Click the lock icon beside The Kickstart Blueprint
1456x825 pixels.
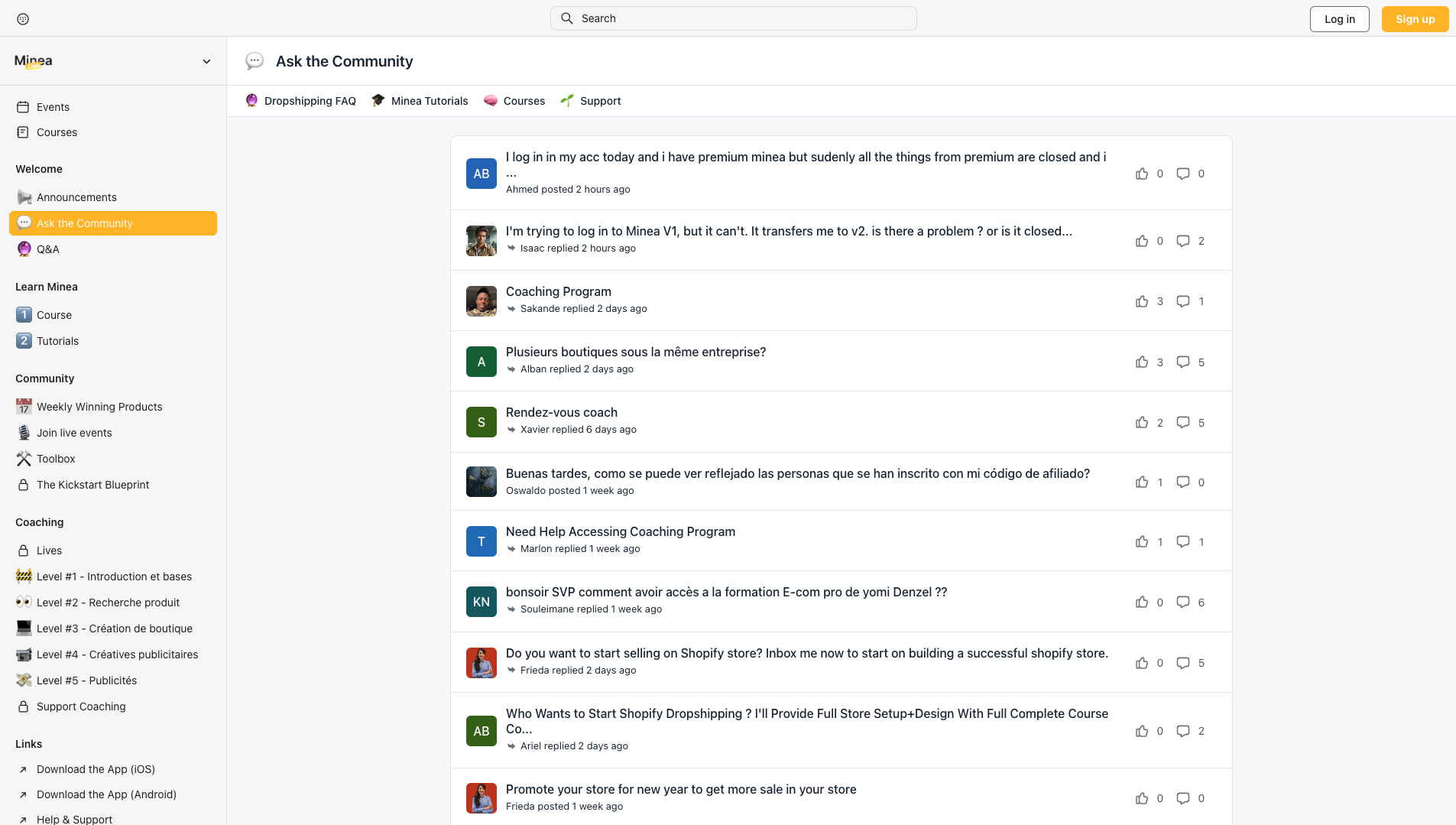pyautogui.click(x=23, y=485)
